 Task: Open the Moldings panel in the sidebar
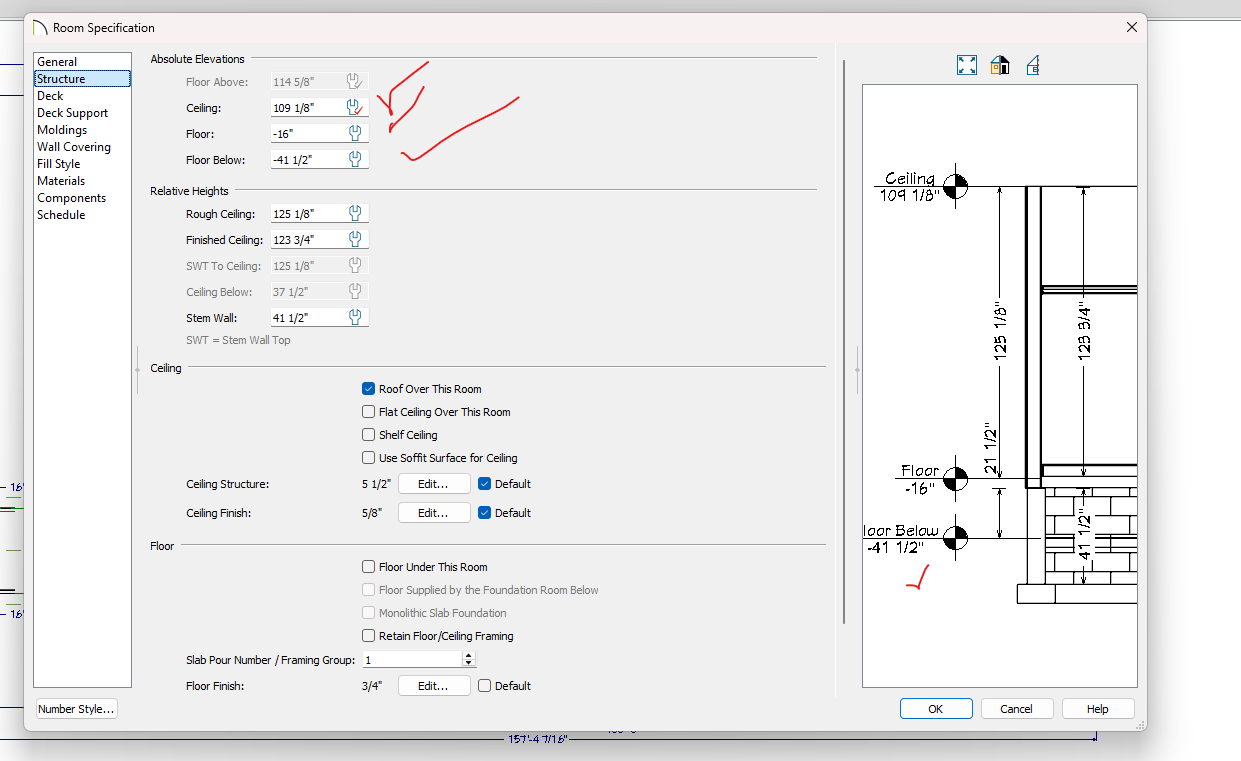(62, 130)
